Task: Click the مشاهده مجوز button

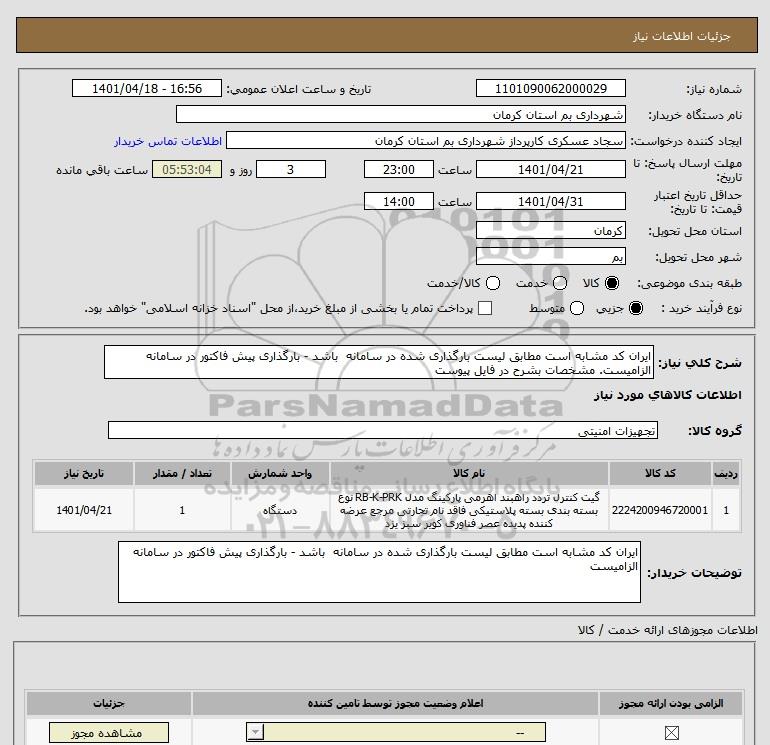Action: click(x=109, y=733)
